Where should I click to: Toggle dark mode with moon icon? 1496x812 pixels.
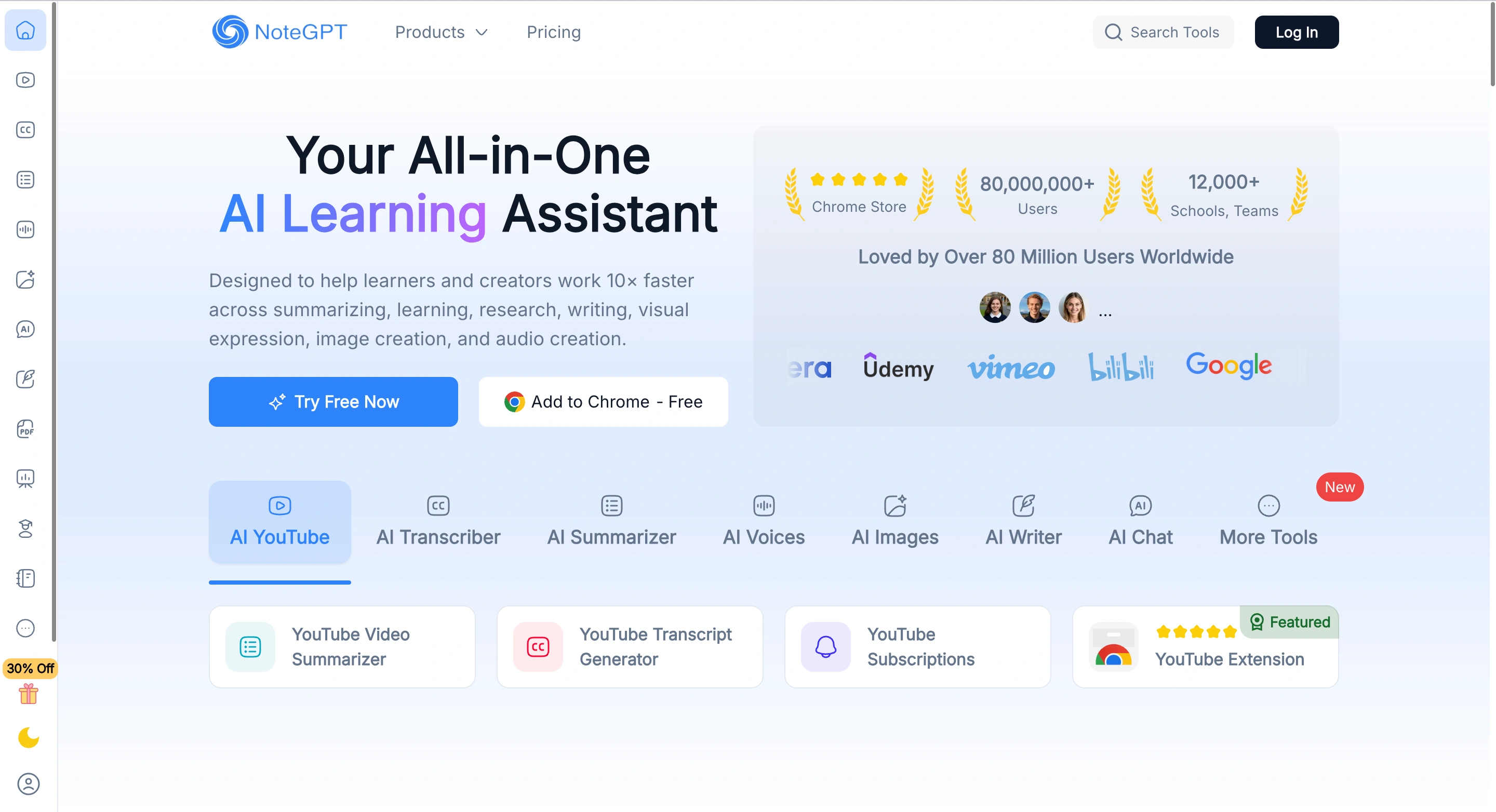pos(29,738)
